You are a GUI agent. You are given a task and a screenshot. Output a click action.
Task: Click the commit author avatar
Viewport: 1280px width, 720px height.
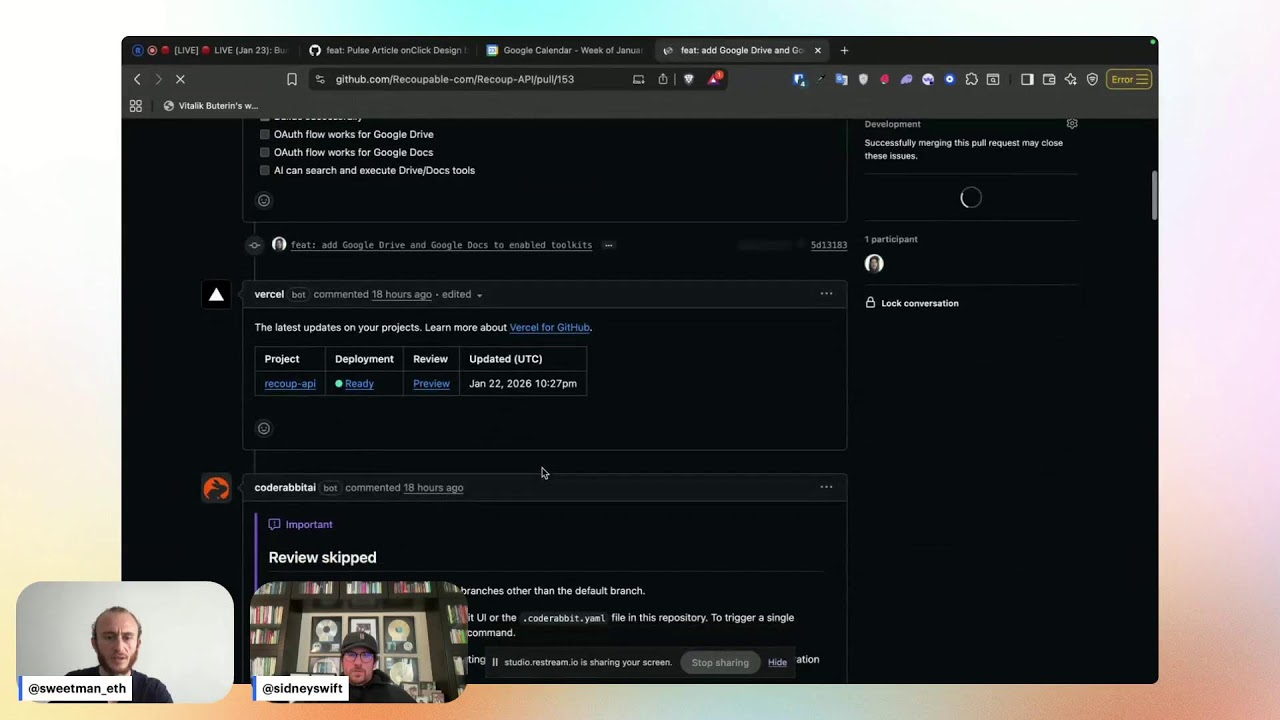[279, 244]
